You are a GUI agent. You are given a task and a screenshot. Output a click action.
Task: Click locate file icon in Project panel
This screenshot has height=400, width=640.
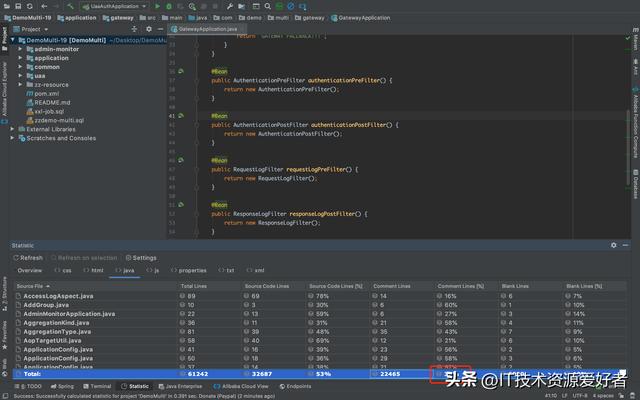(x=134, y=29)
